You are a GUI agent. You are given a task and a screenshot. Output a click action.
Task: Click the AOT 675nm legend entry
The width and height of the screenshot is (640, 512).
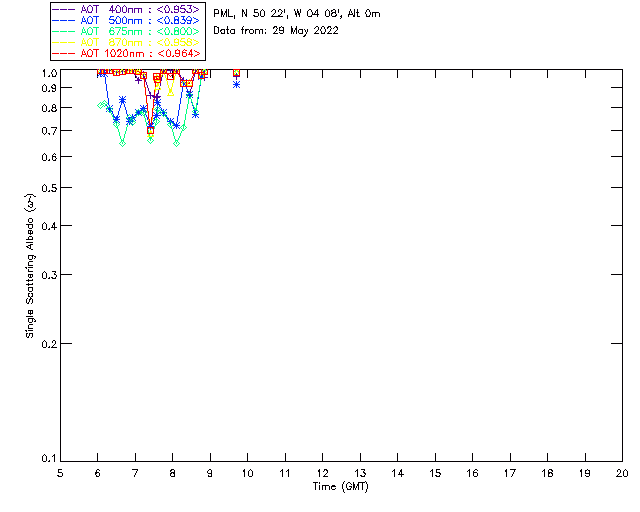pos(126,31)
